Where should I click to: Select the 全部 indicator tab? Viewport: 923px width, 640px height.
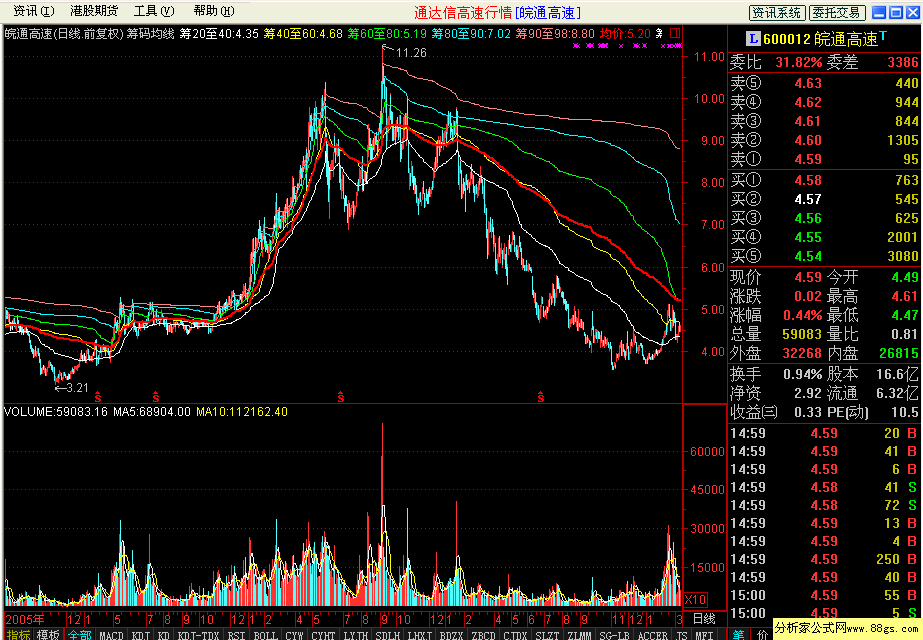pyautogui.click(x=79, y=635)
